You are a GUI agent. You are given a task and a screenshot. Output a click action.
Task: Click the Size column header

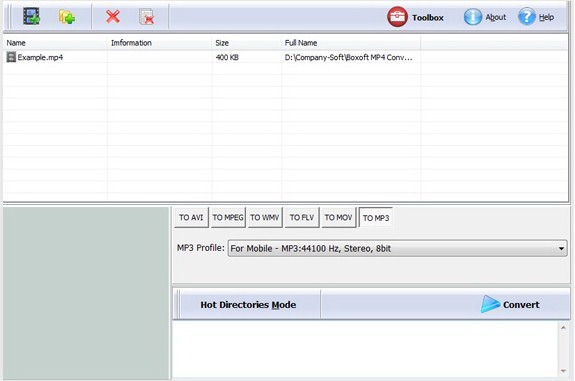coord(246,43)
